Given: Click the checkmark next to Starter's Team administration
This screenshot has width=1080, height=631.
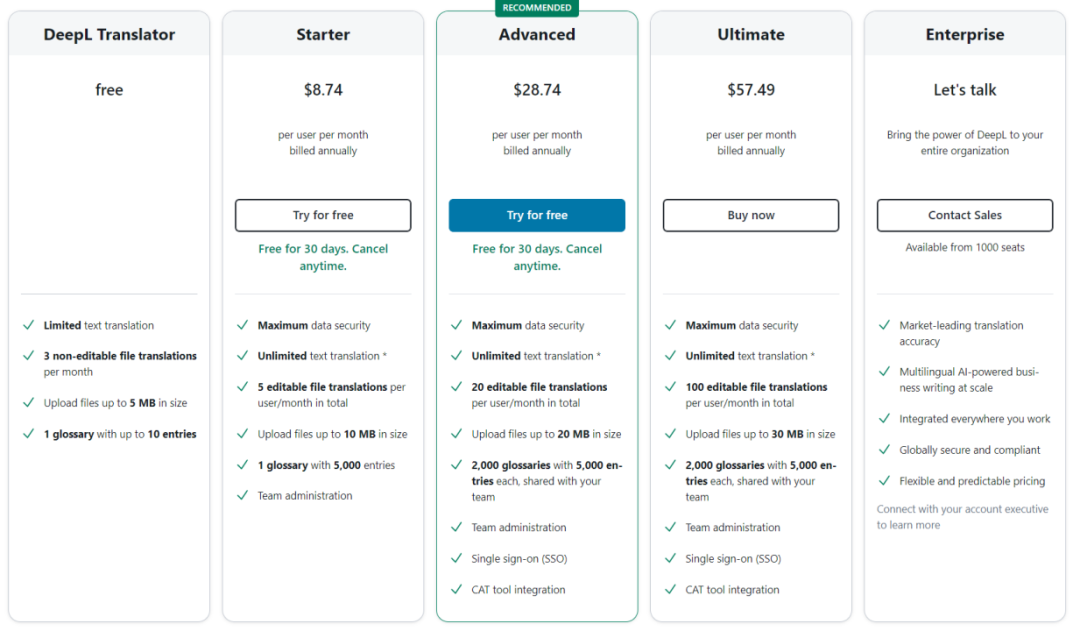Looking at the screenshot, I should (x=242, y=495).
